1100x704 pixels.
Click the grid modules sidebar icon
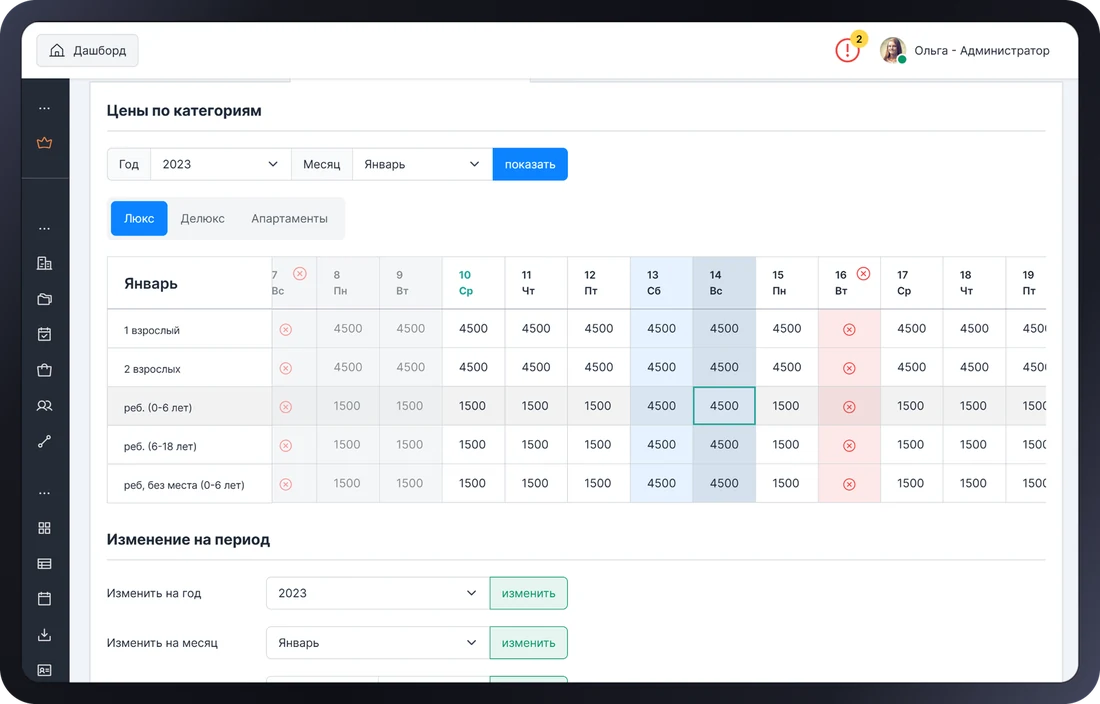tap(44, 528)
